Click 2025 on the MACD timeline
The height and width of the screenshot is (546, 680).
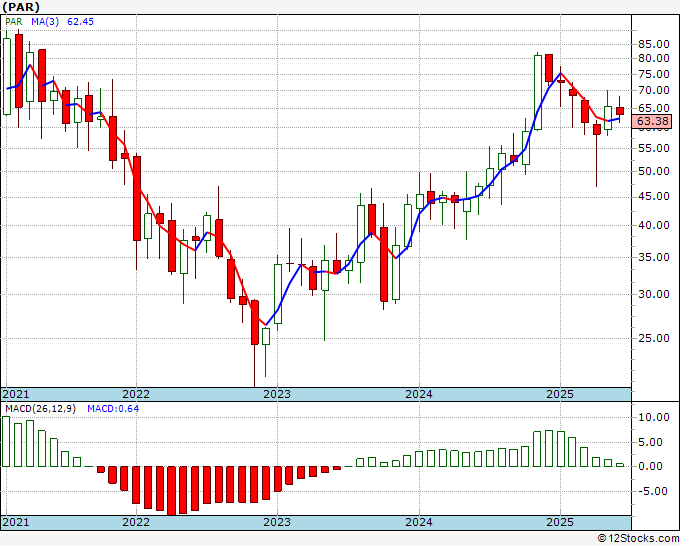point(560,522)
